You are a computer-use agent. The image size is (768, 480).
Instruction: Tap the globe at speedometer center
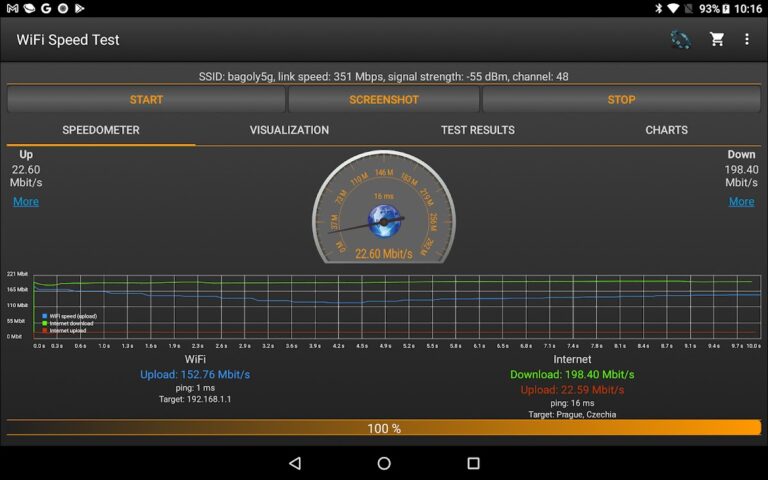pos(384,221)
